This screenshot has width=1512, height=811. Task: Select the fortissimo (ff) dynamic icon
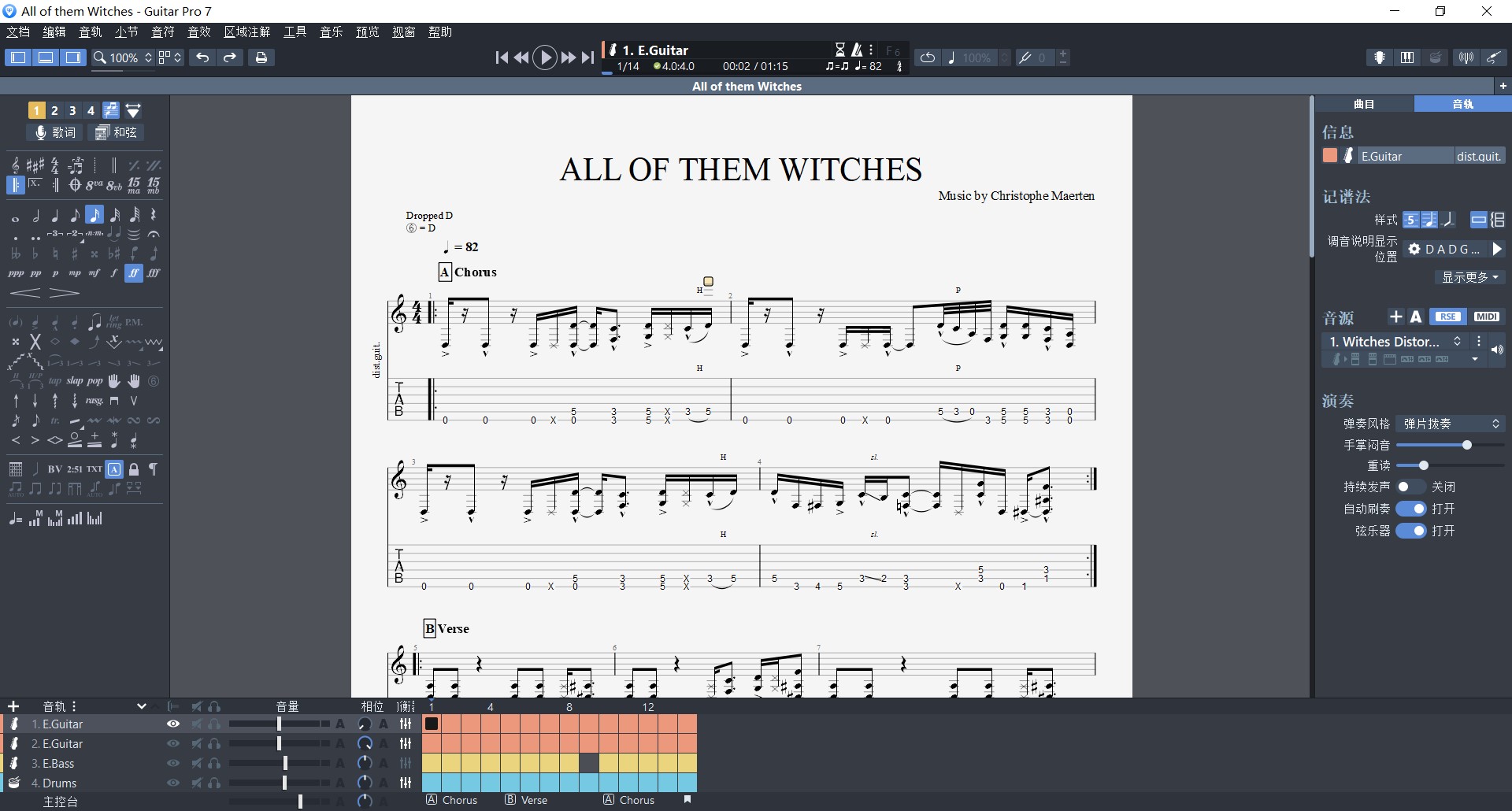point(134,273)
